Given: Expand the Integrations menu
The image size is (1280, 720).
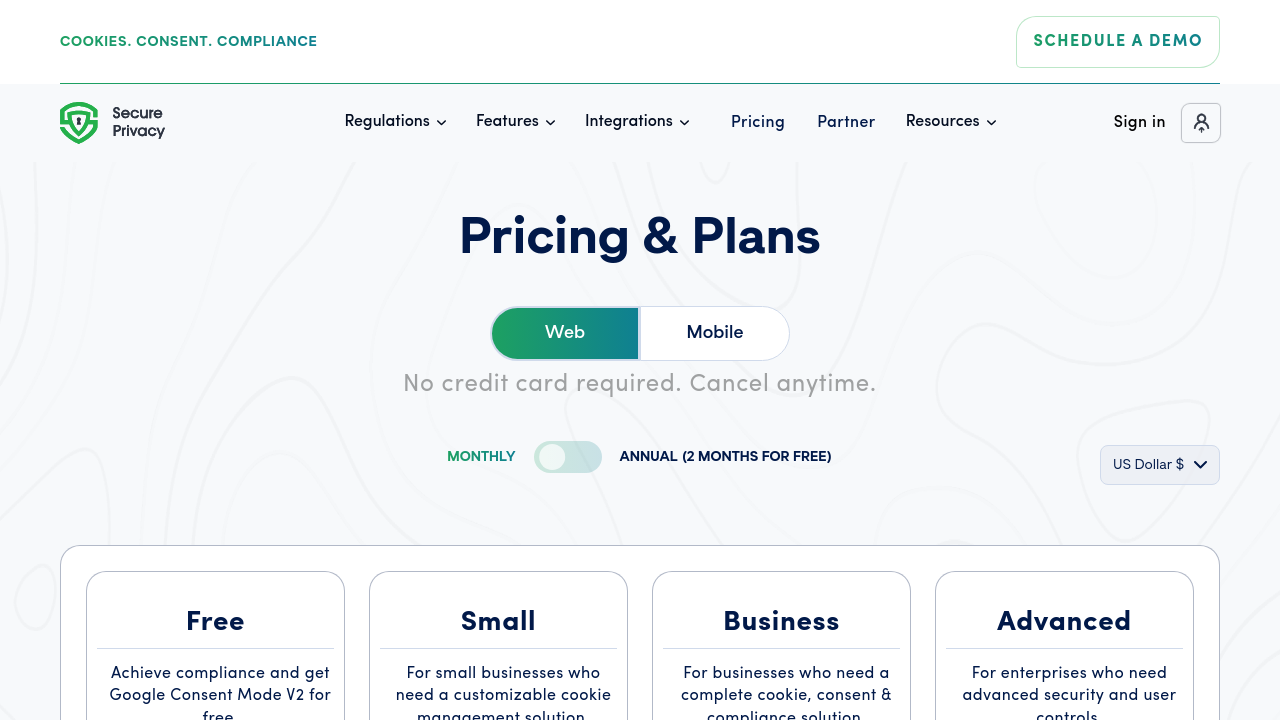Looking at the screenshot, I should click(629, 122).
